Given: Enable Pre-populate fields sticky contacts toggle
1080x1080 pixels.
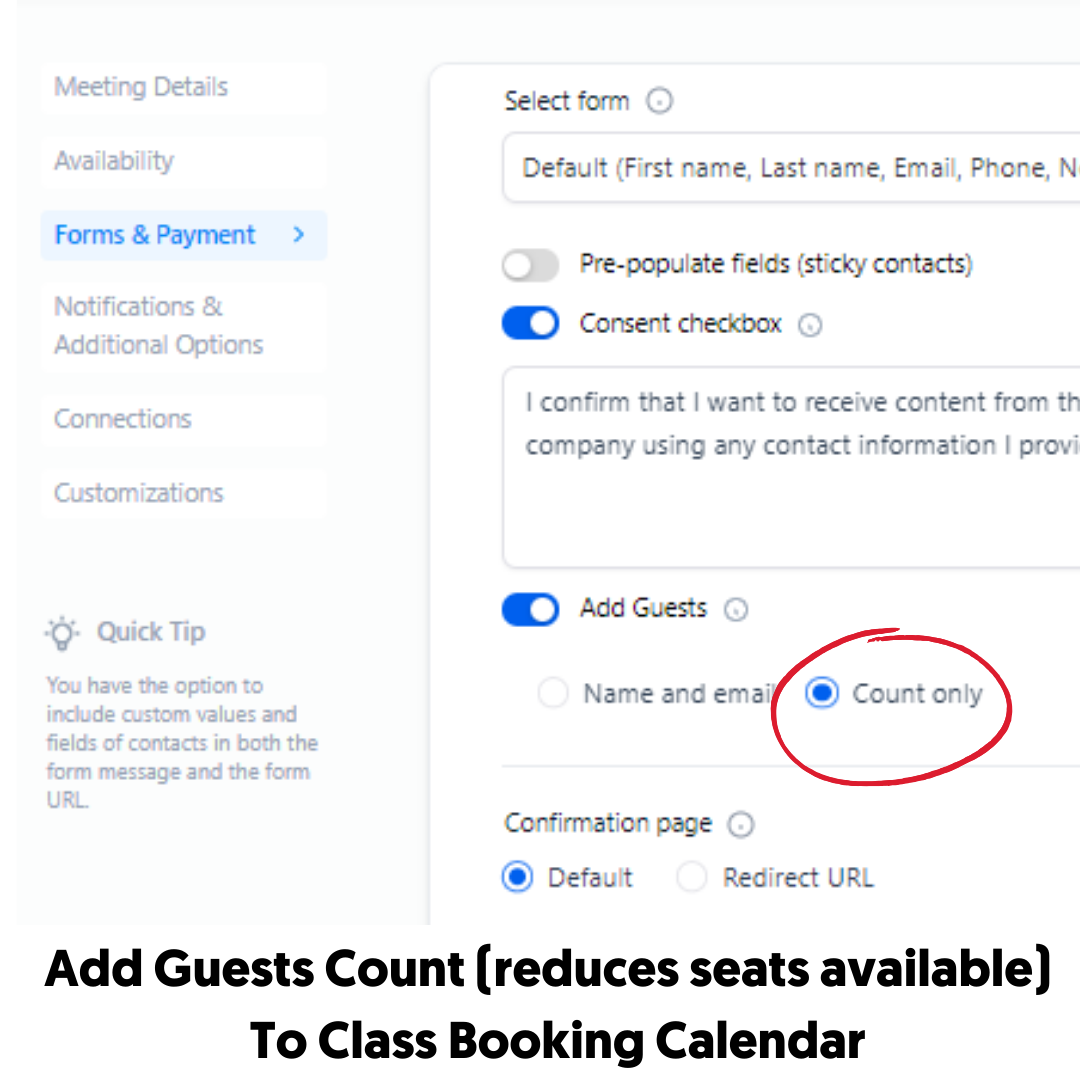Looking at the screenshot, I should tap(530, 265).
